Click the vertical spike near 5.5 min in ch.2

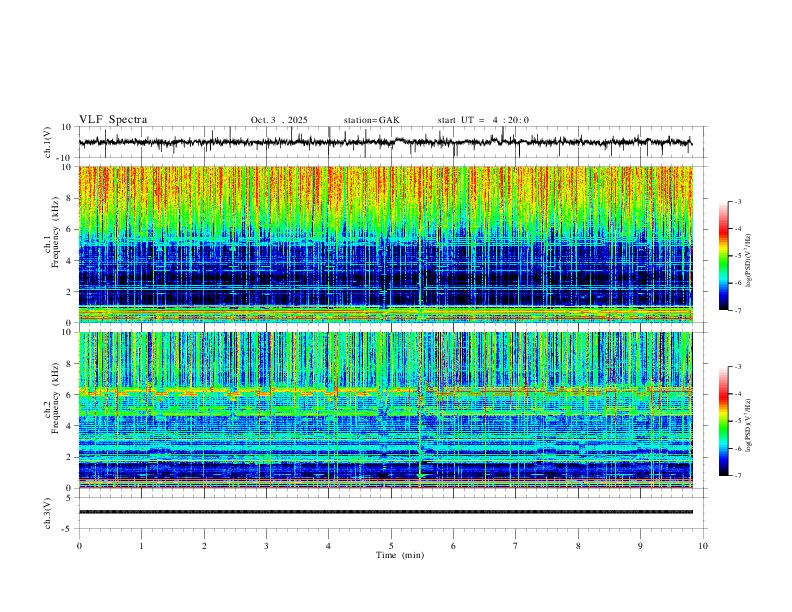point(420,410)
